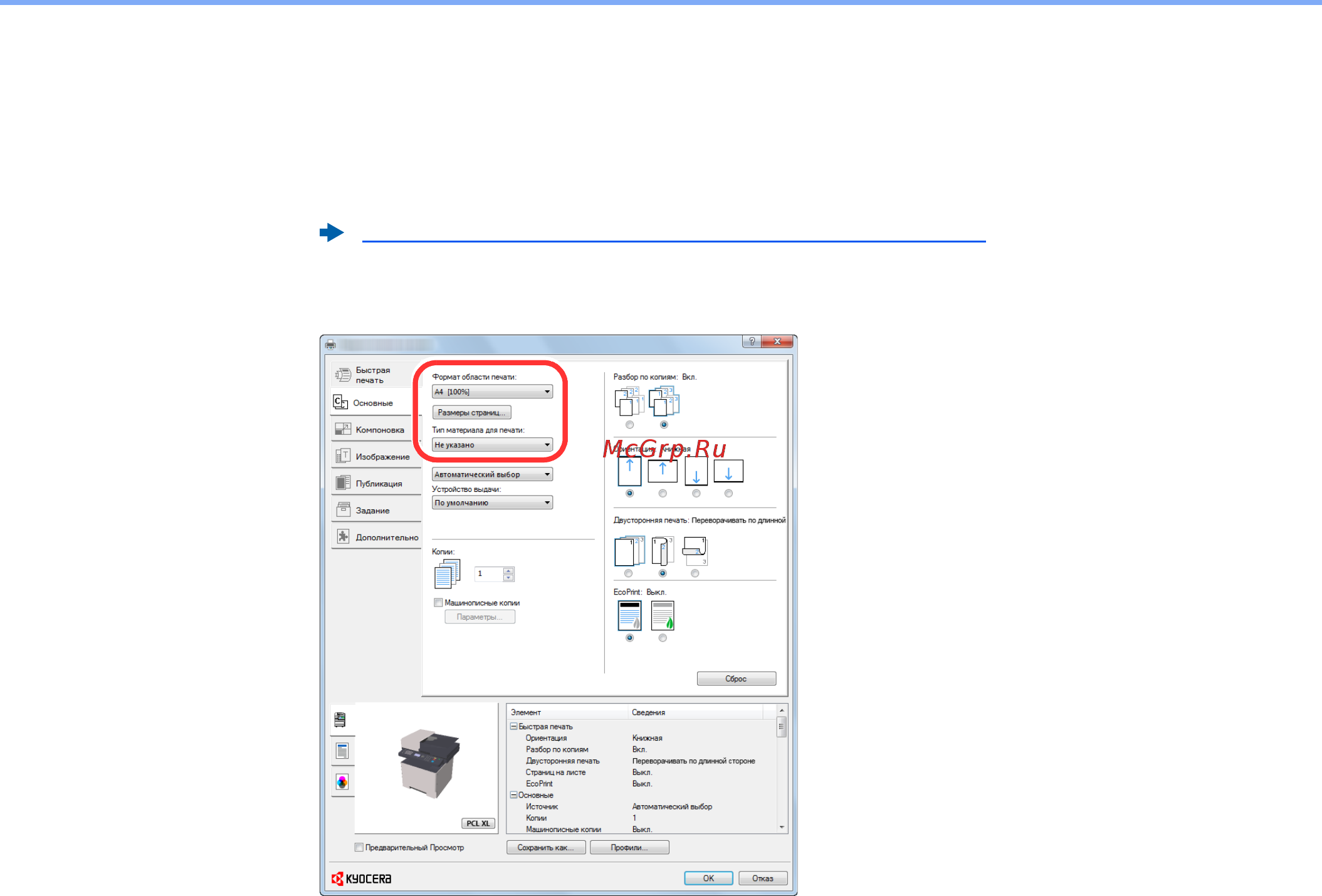This screenshot has width=1322, height=896.
Task: Click the Сведения column header
Action: point(695,712)
